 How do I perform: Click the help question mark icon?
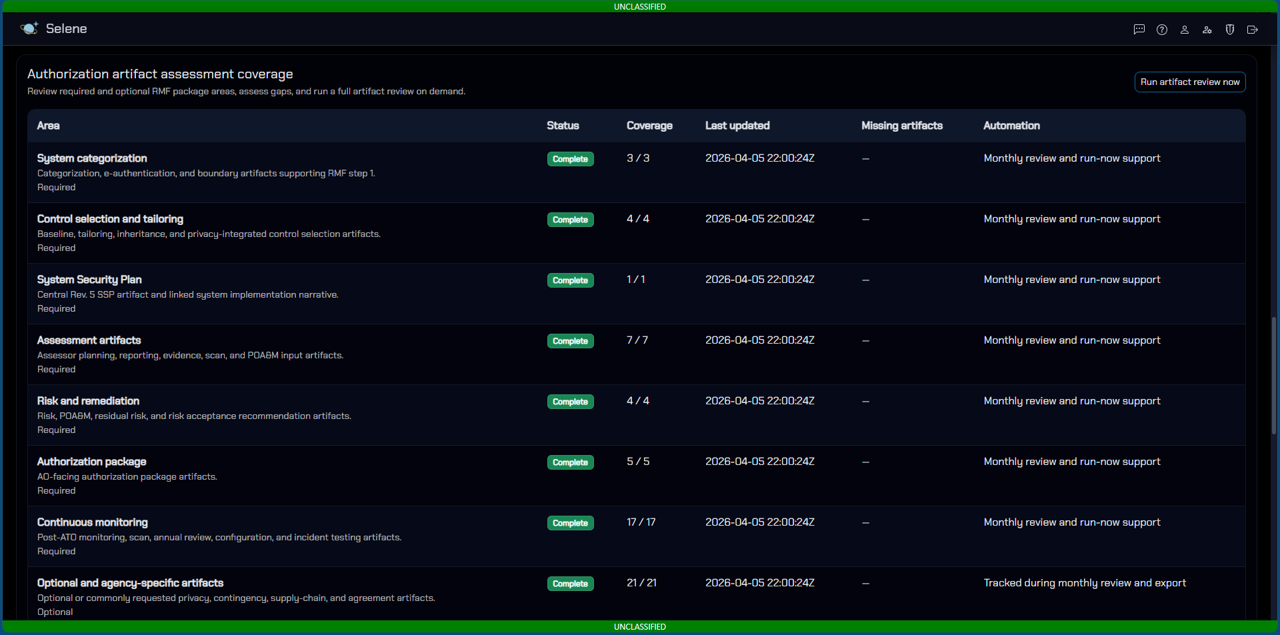[1162, 30]
